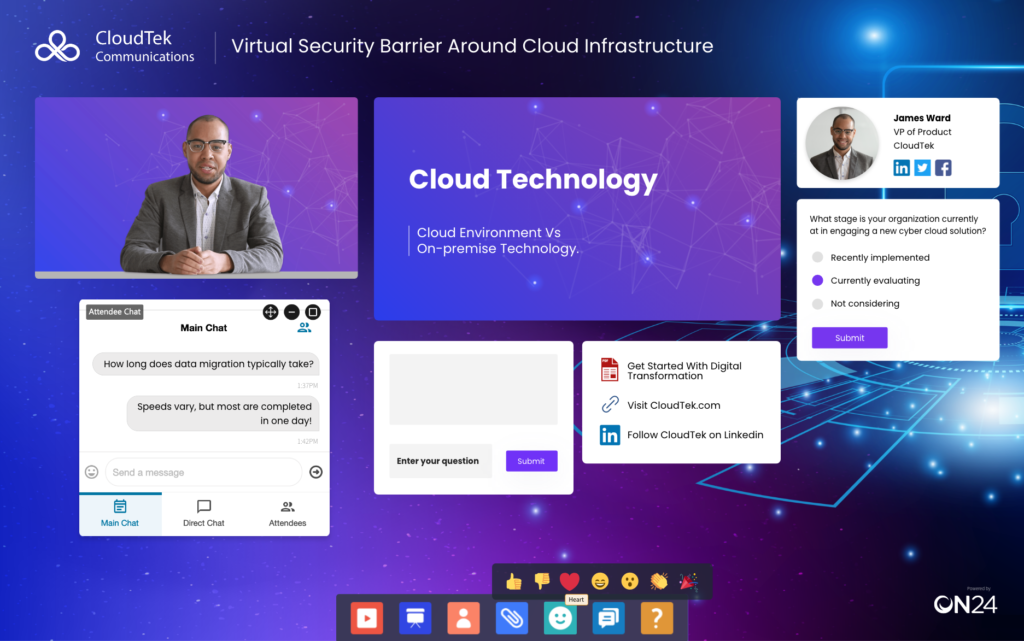This screenshot has height=641, width=1024.
Task: Open the media player dock icon
Action: [x=367, y=618]
